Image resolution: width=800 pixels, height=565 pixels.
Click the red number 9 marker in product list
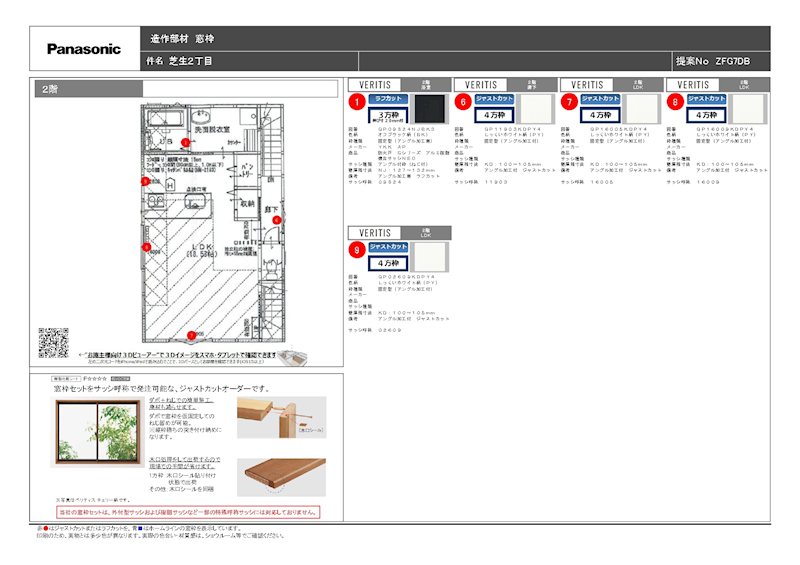coord(357,250)
